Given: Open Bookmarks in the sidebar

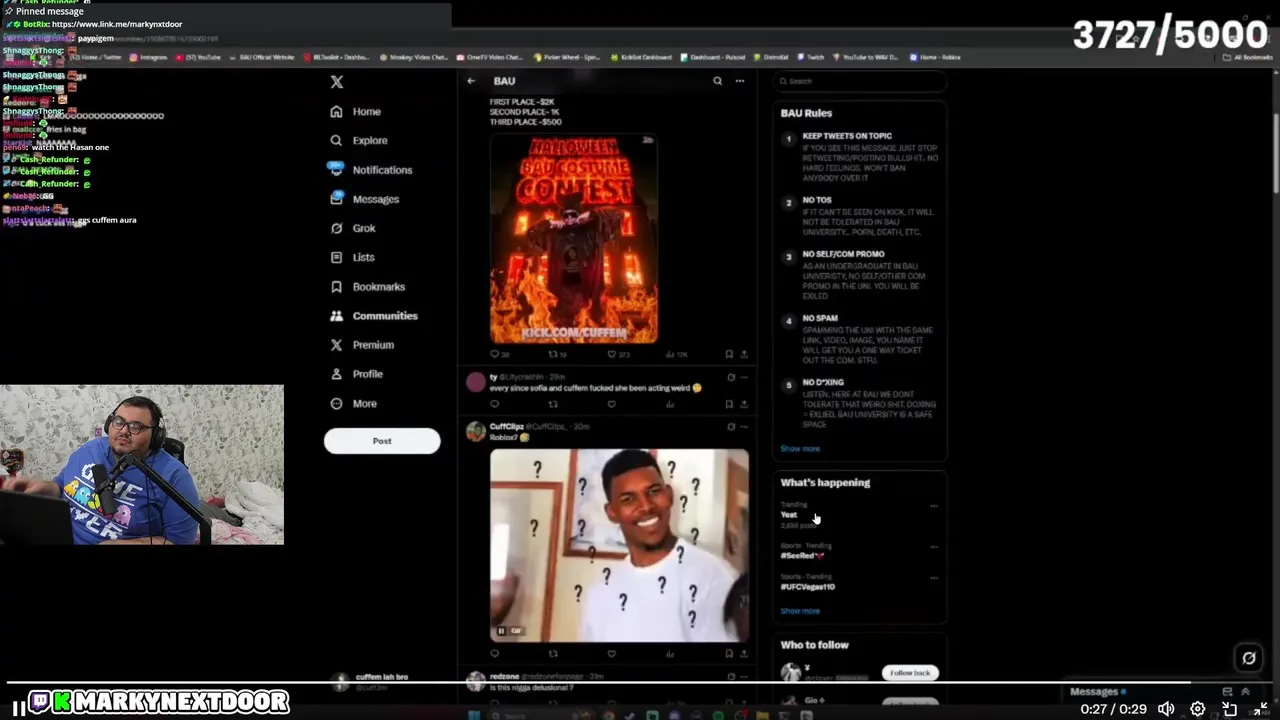Looking at the screenshot, I should (368, 286).
